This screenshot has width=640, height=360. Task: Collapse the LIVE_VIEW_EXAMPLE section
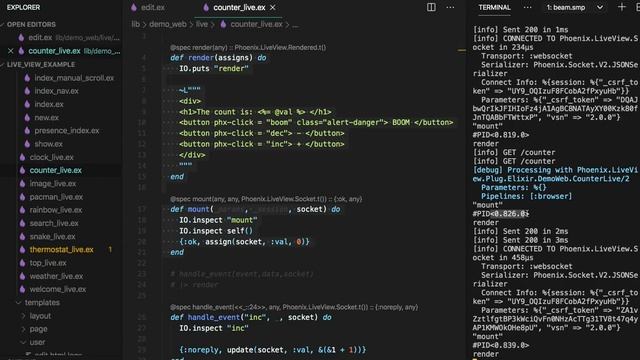[40, 64]
